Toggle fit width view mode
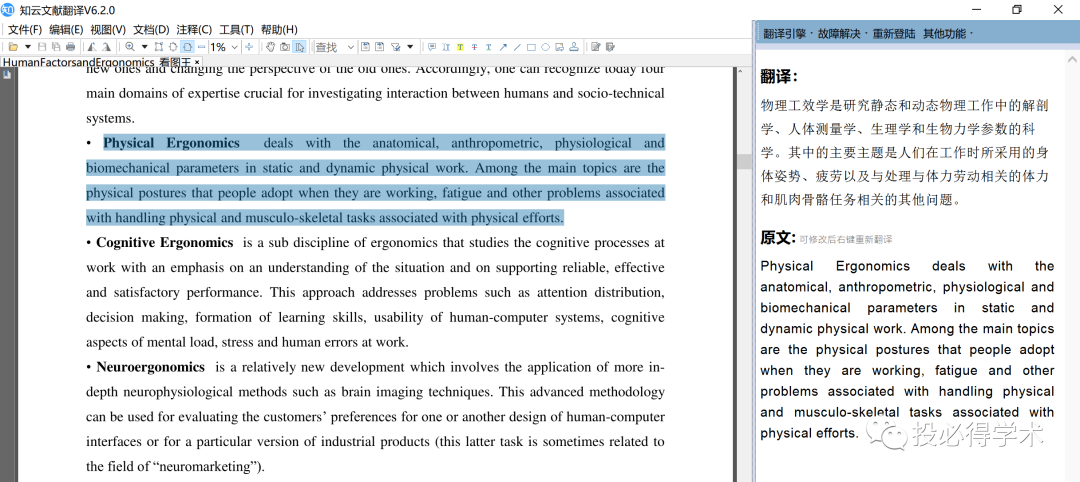The image size is (1080, 482). (x=187, y=47)
